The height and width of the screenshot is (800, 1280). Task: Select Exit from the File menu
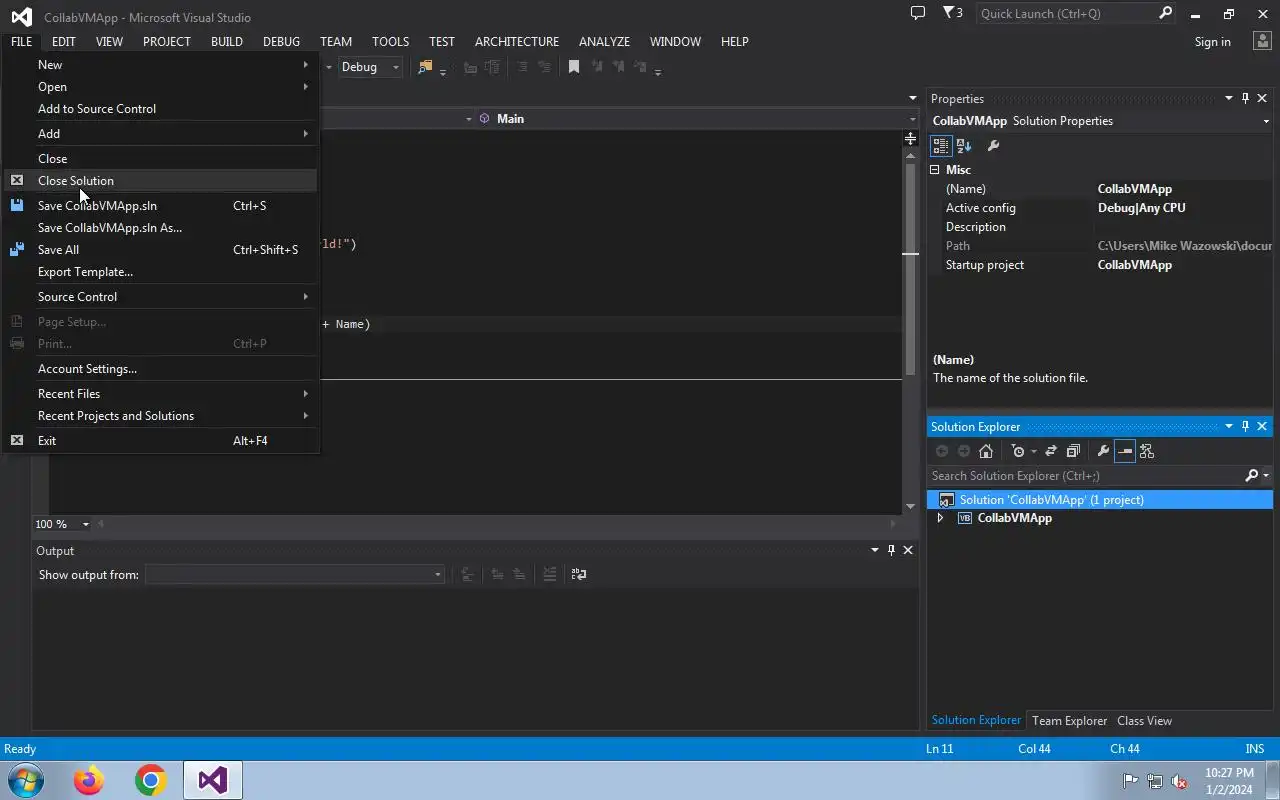(x=161, y=441)
